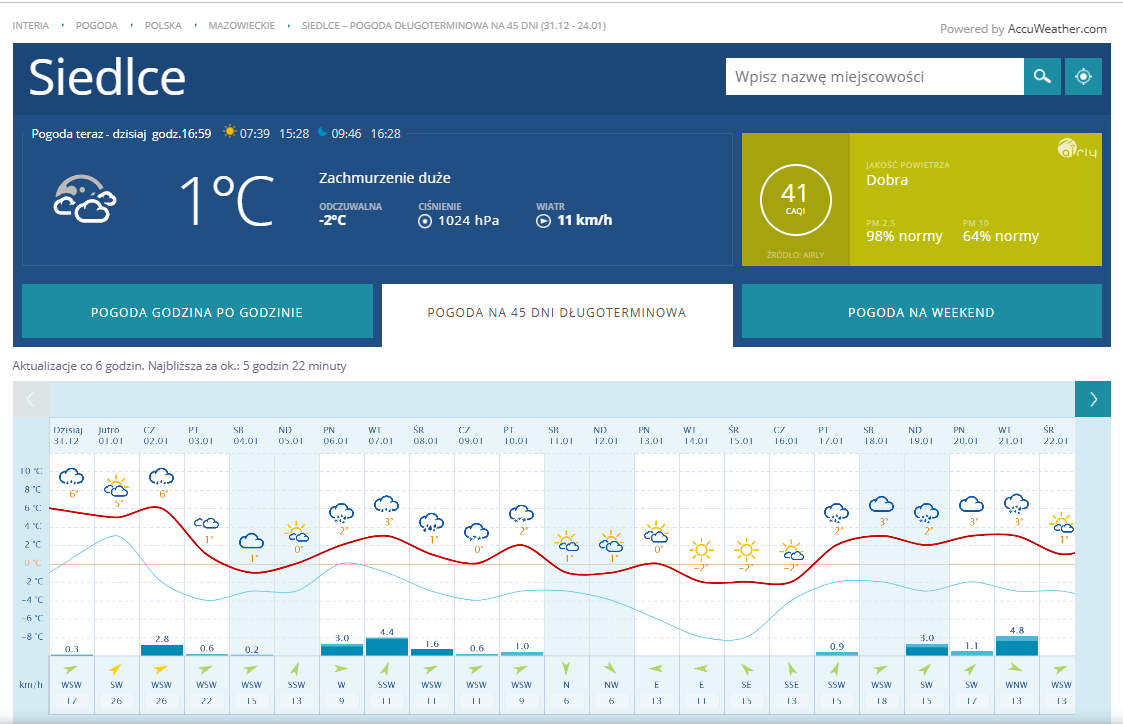The image size is (1123, 724).
Task: Open the Mazowieckie breadcrumb link
Action: tap(241, 25)
